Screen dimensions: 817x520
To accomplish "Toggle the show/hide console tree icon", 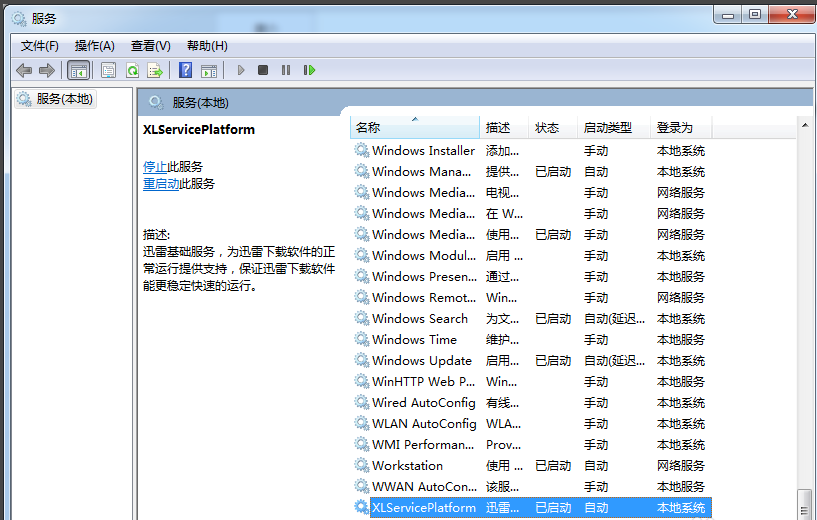I will point(79,70).
